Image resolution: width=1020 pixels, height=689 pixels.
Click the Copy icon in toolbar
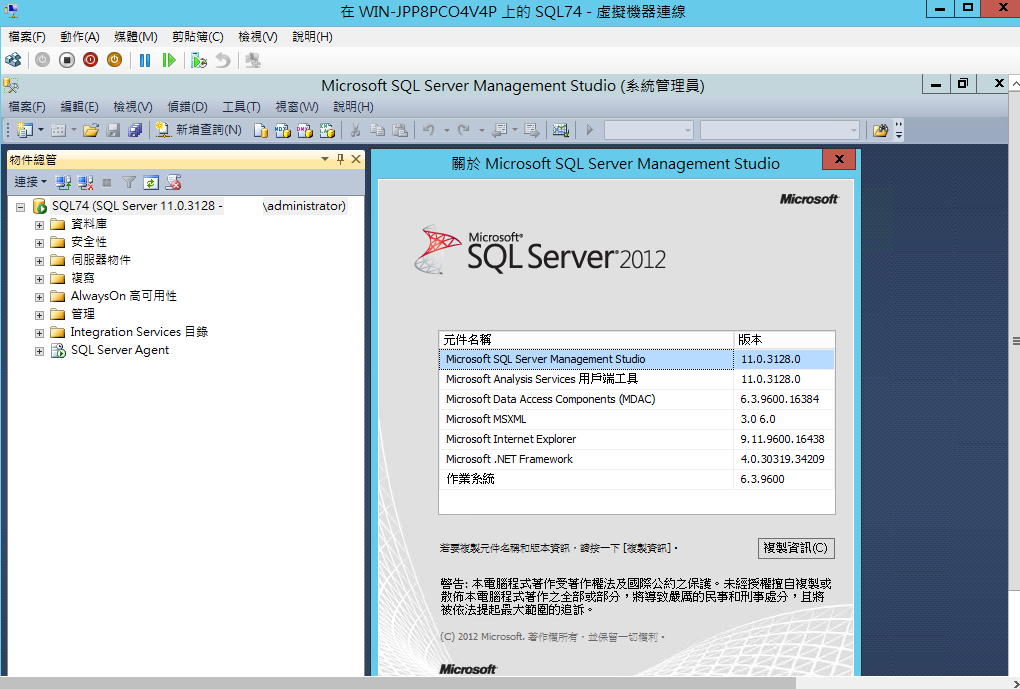[x=377, y=130]
